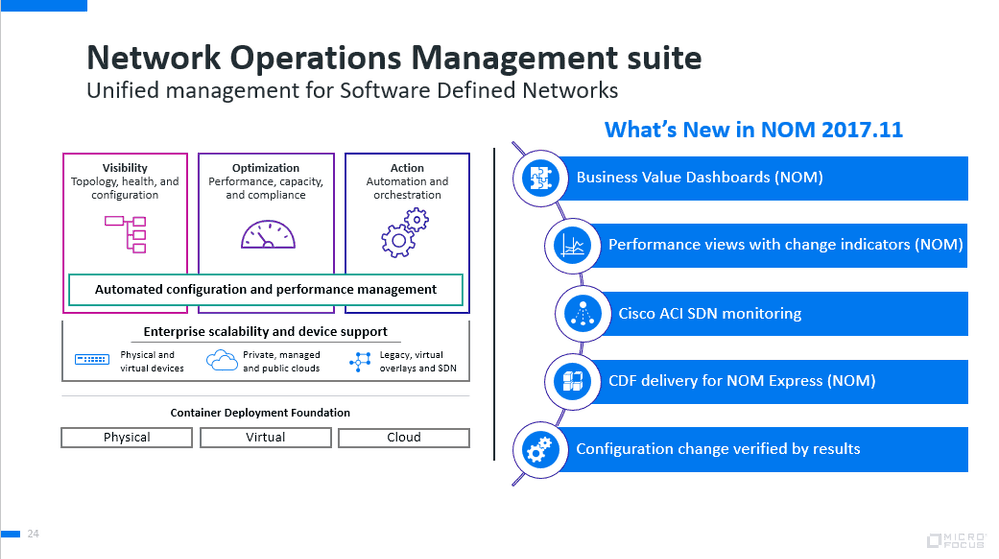Click the physical devices switch icon
This screenshot has width=999, height=559.
tap(93, 361)
